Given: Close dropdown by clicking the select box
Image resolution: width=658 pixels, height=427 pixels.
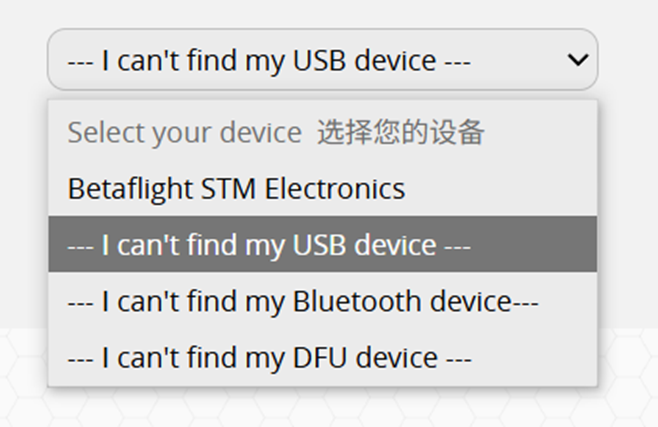Looking at the screenshot, I should click(322, 60).
